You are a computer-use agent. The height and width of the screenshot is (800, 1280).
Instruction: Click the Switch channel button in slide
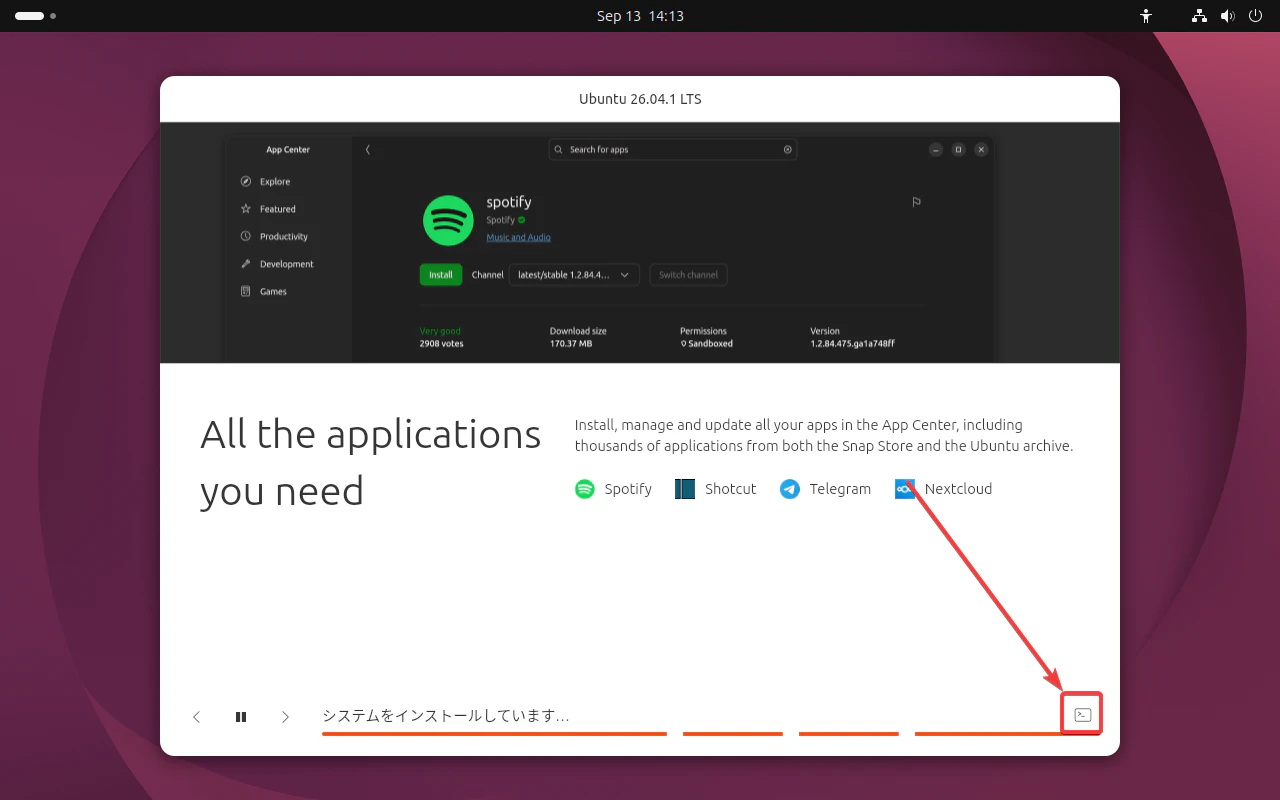[688, 274]
